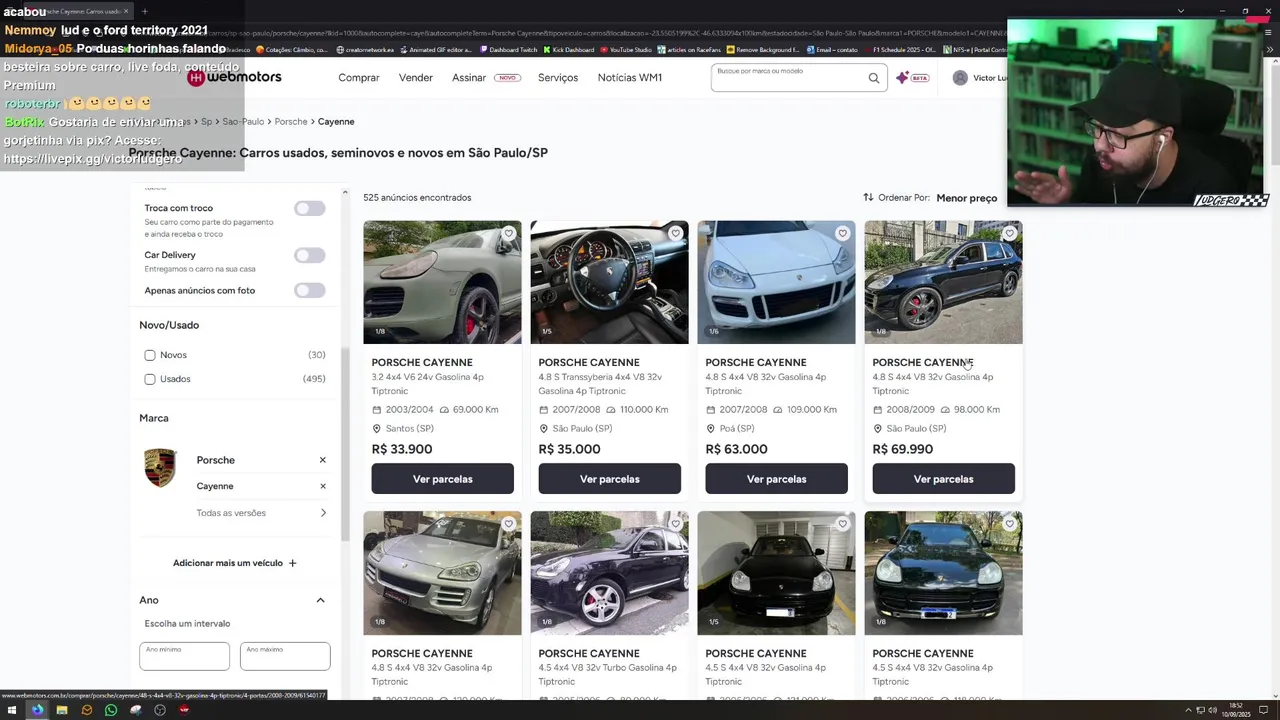
Task: Open File Explorer from the taskbar
Action: [x=62, y=710]
